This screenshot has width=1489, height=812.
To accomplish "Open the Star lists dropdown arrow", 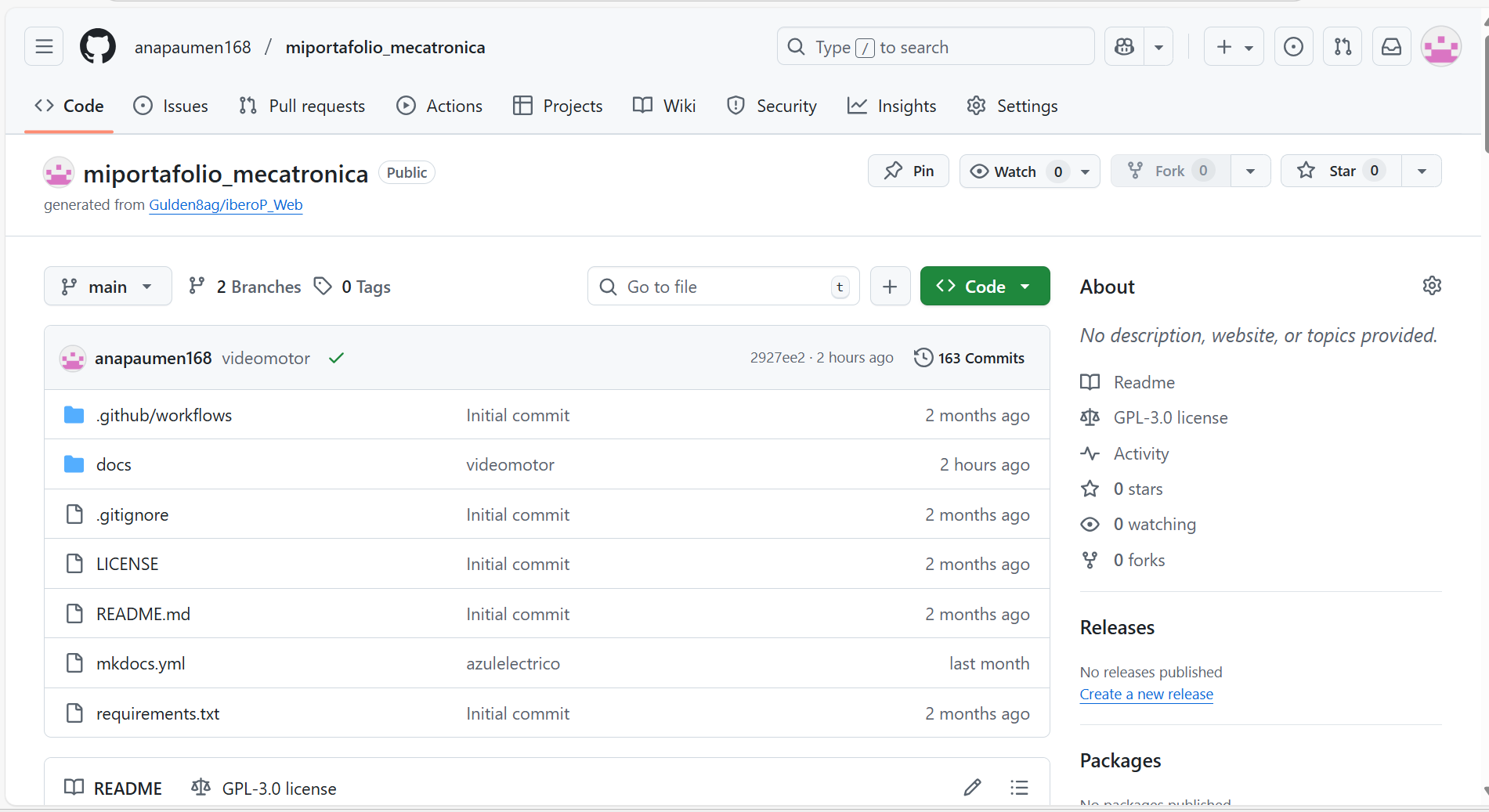I will coord(1422,171).
